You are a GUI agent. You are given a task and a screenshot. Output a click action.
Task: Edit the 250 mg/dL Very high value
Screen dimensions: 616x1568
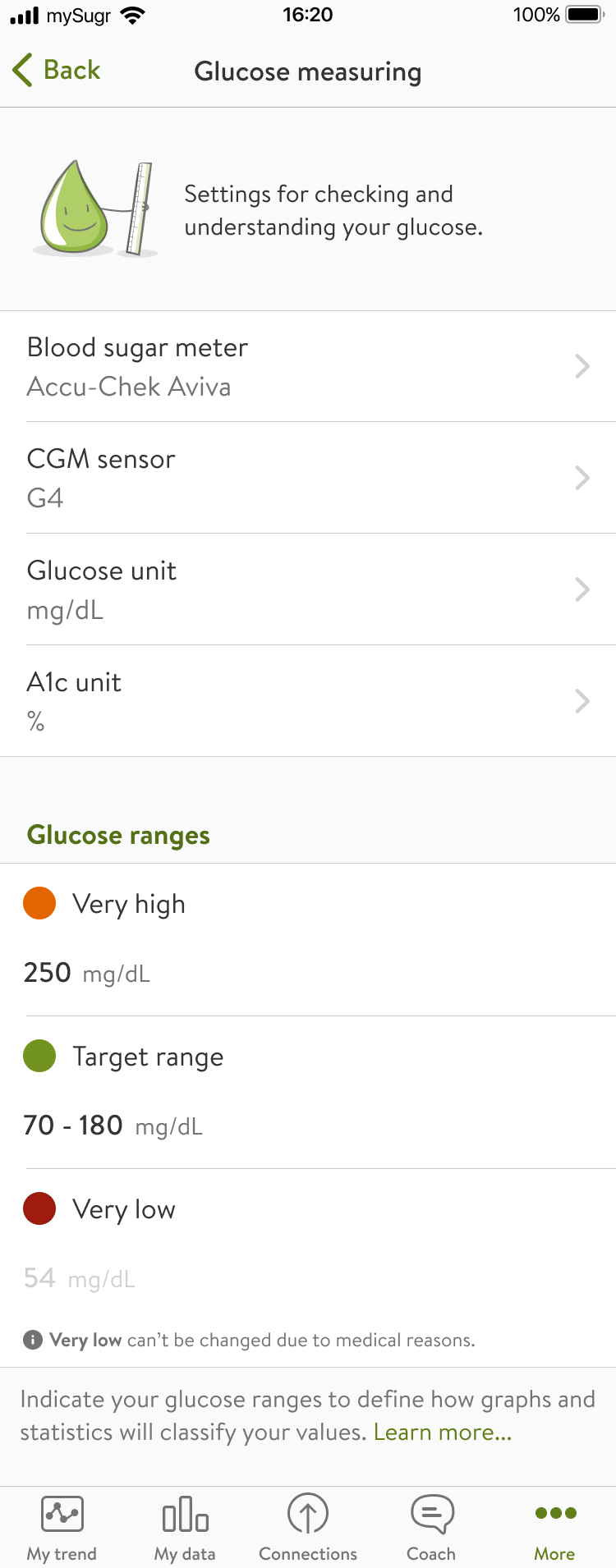(87, 973)
